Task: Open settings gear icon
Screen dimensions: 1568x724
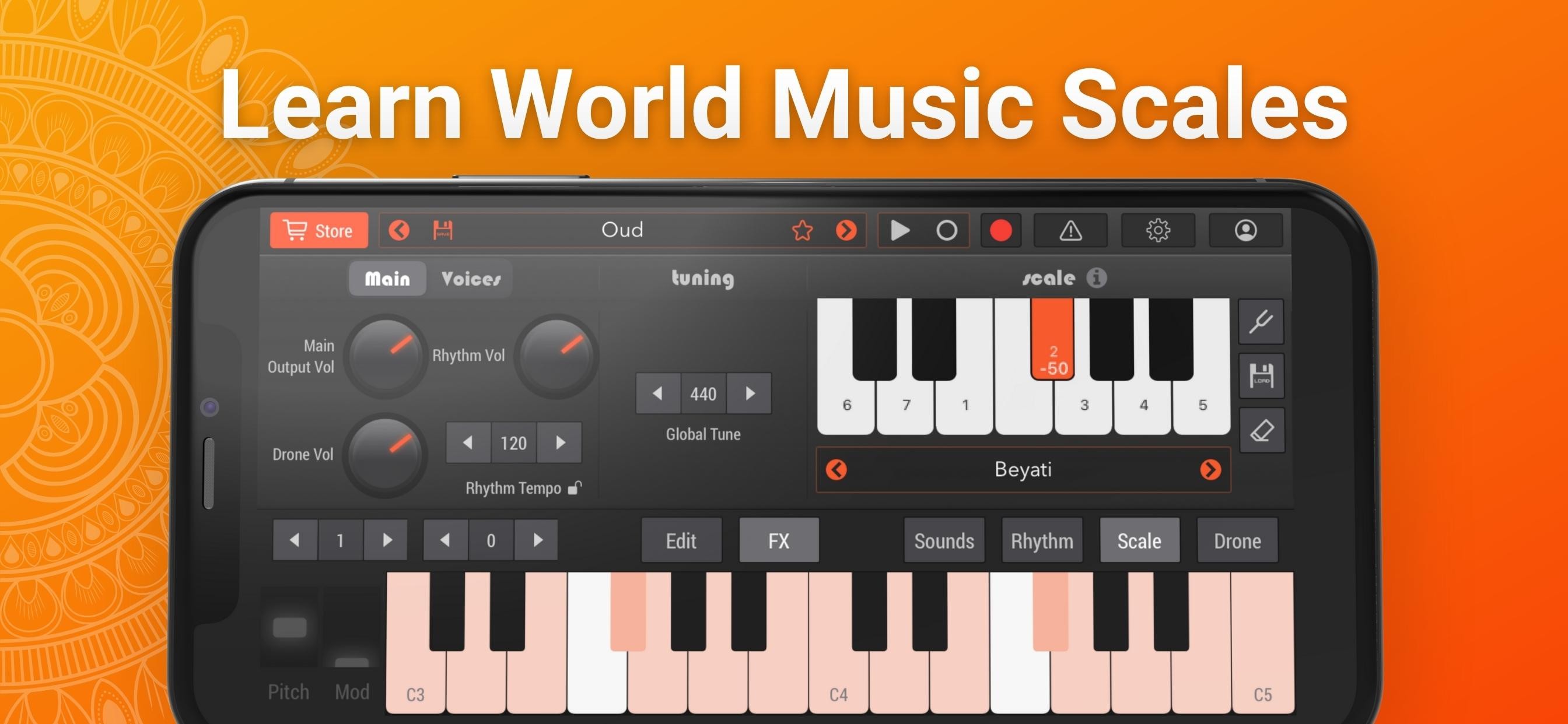Action: 1158,231
